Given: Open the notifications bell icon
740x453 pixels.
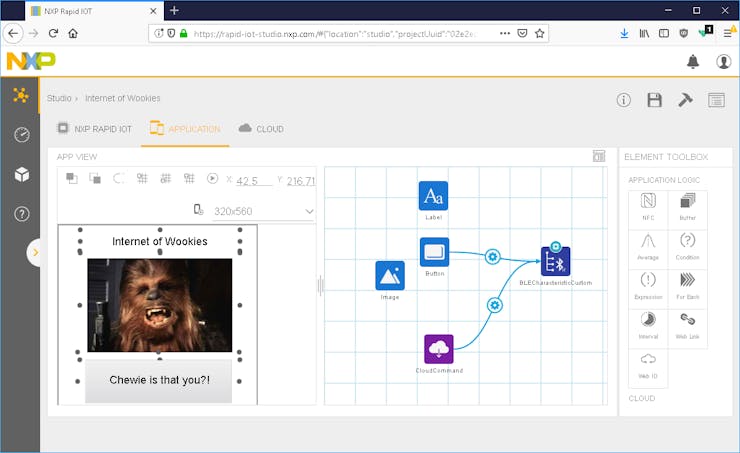Looking at the screenshot, I should (x=692, y=62).
